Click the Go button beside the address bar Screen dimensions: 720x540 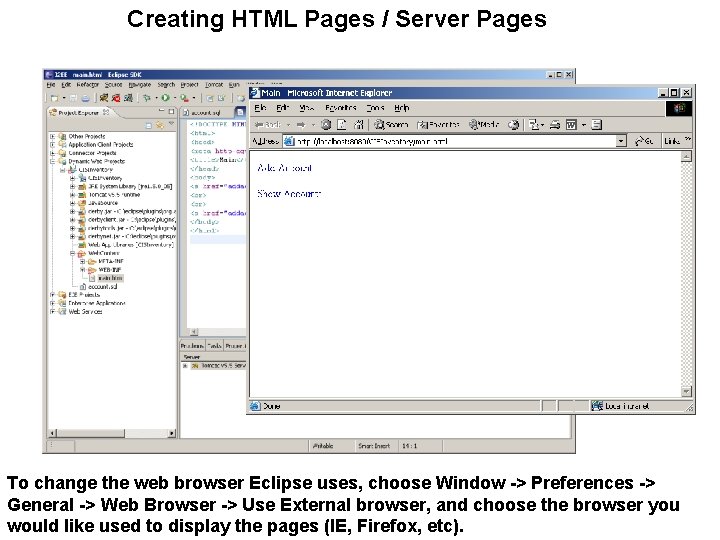click(644, 141)
